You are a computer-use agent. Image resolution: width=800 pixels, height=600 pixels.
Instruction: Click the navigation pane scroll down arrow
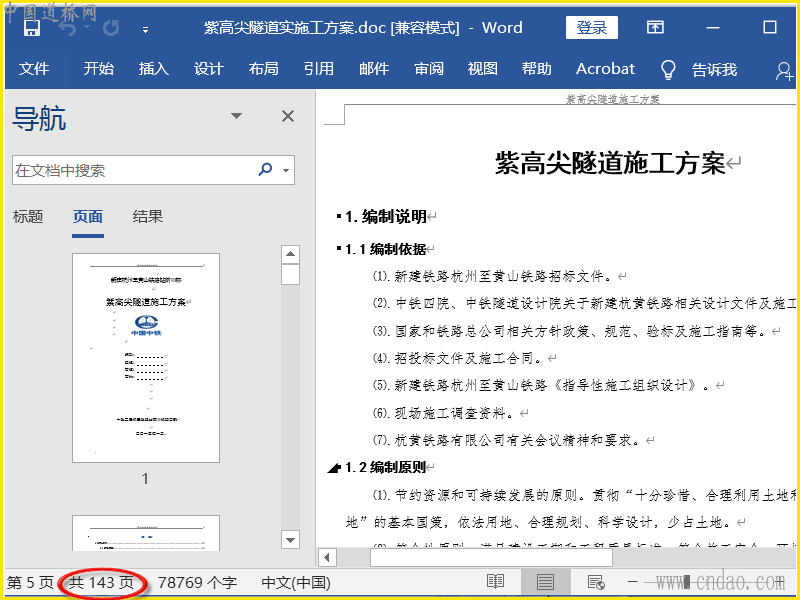point(290,539)
